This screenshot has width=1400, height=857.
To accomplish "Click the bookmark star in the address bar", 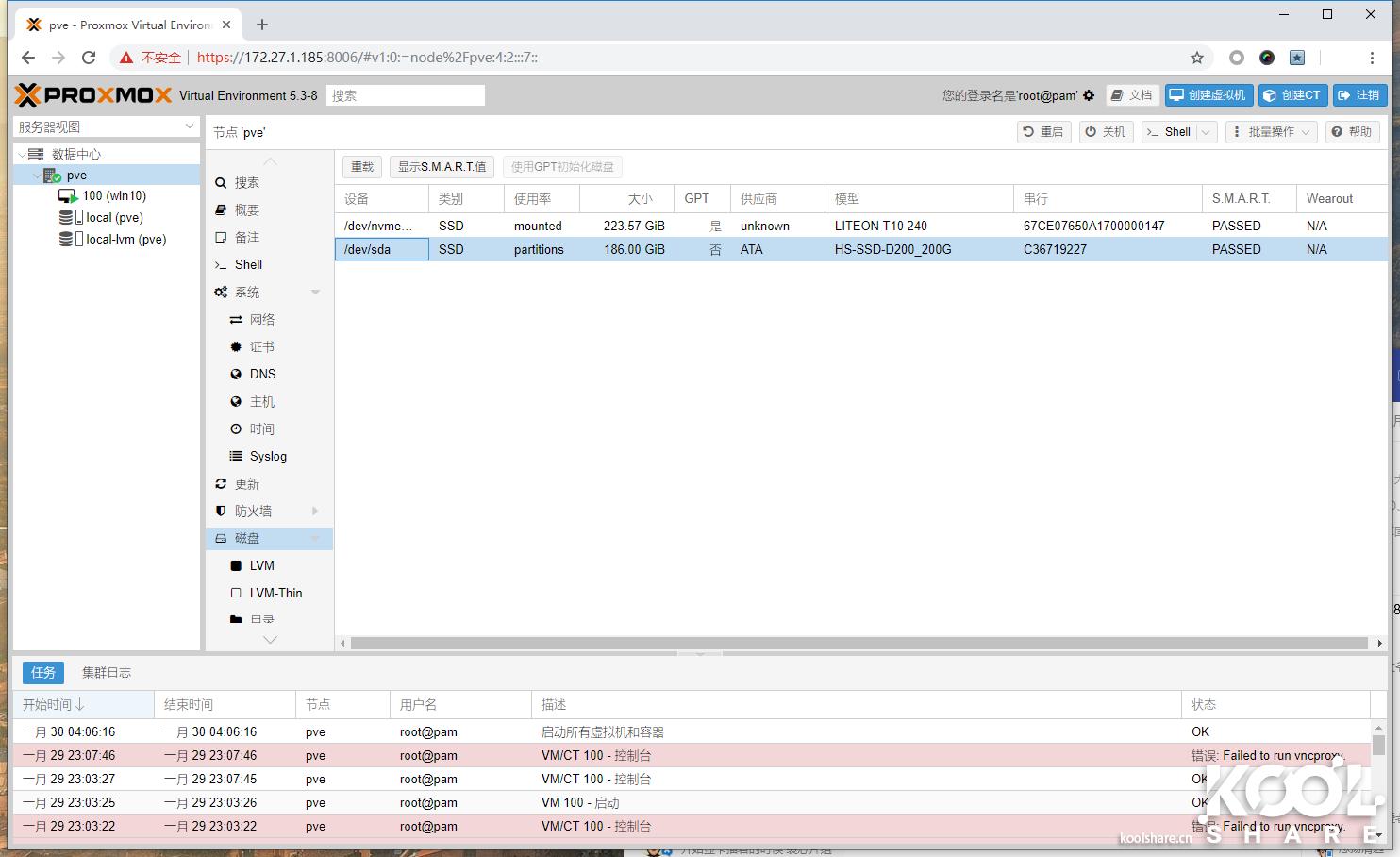I will [x=1196, y=58].
